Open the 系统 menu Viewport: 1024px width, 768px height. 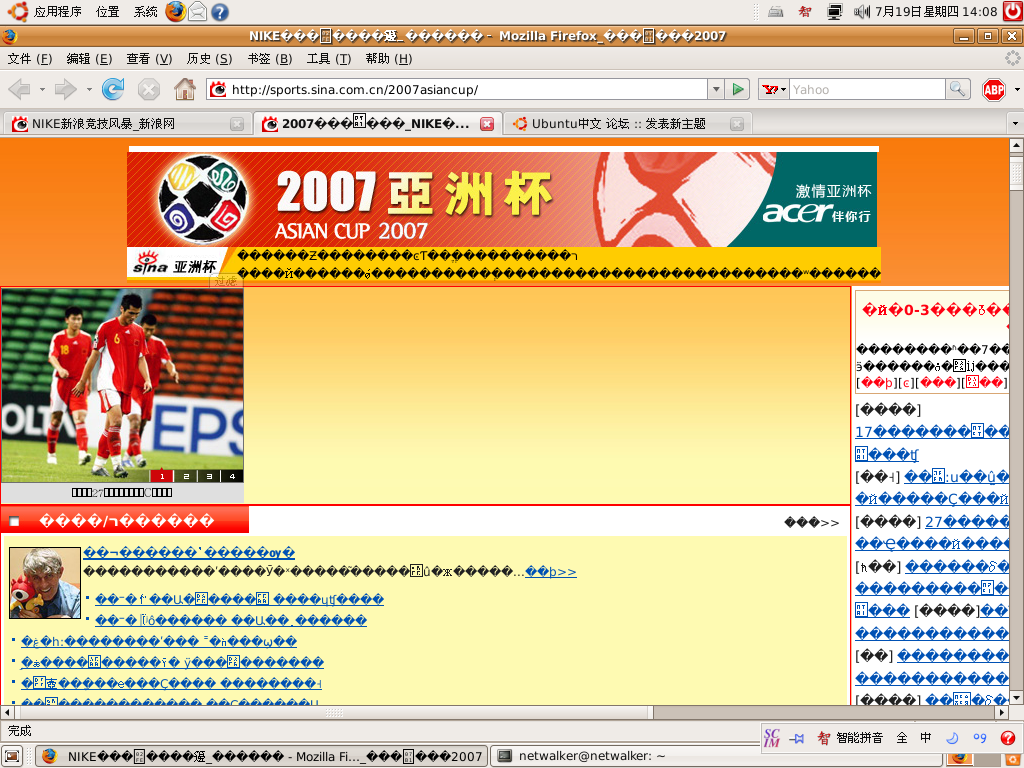pos(145,12)
